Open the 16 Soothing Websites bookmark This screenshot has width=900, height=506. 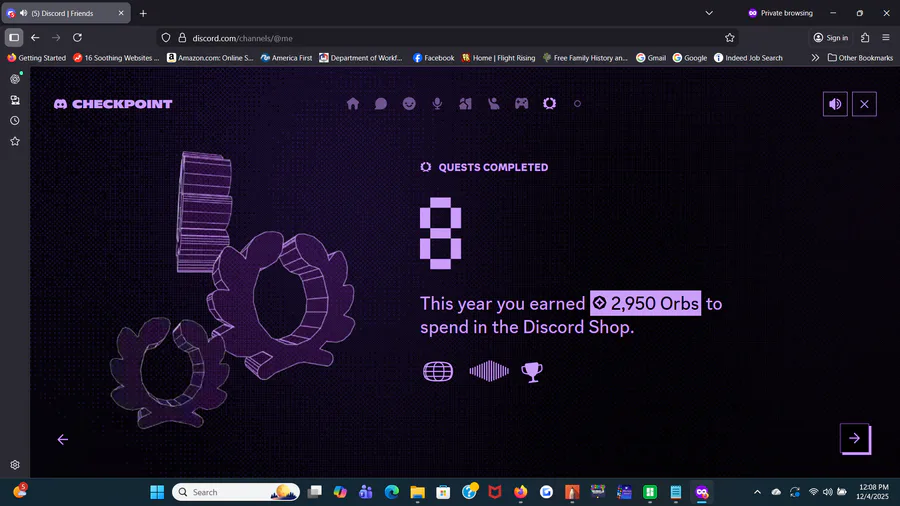tap(116, 58)
